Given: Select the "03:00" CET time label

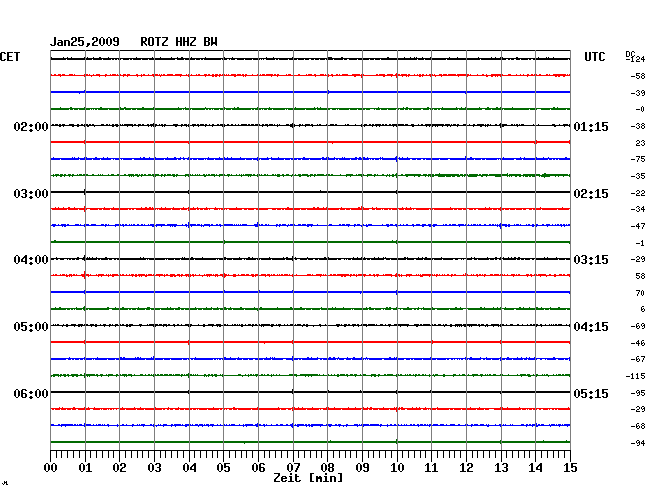Looking at the screenshot, I should 31,194.
